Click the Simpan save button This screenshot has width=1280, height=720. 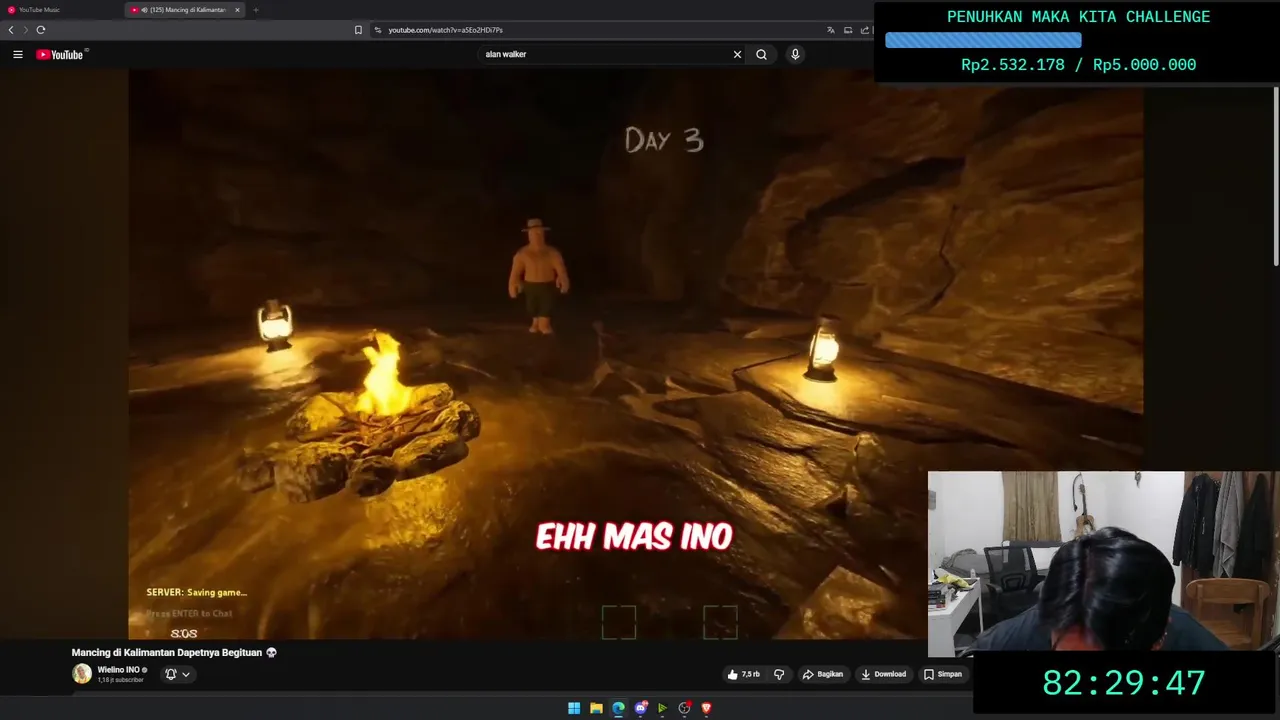pos(943,674)
